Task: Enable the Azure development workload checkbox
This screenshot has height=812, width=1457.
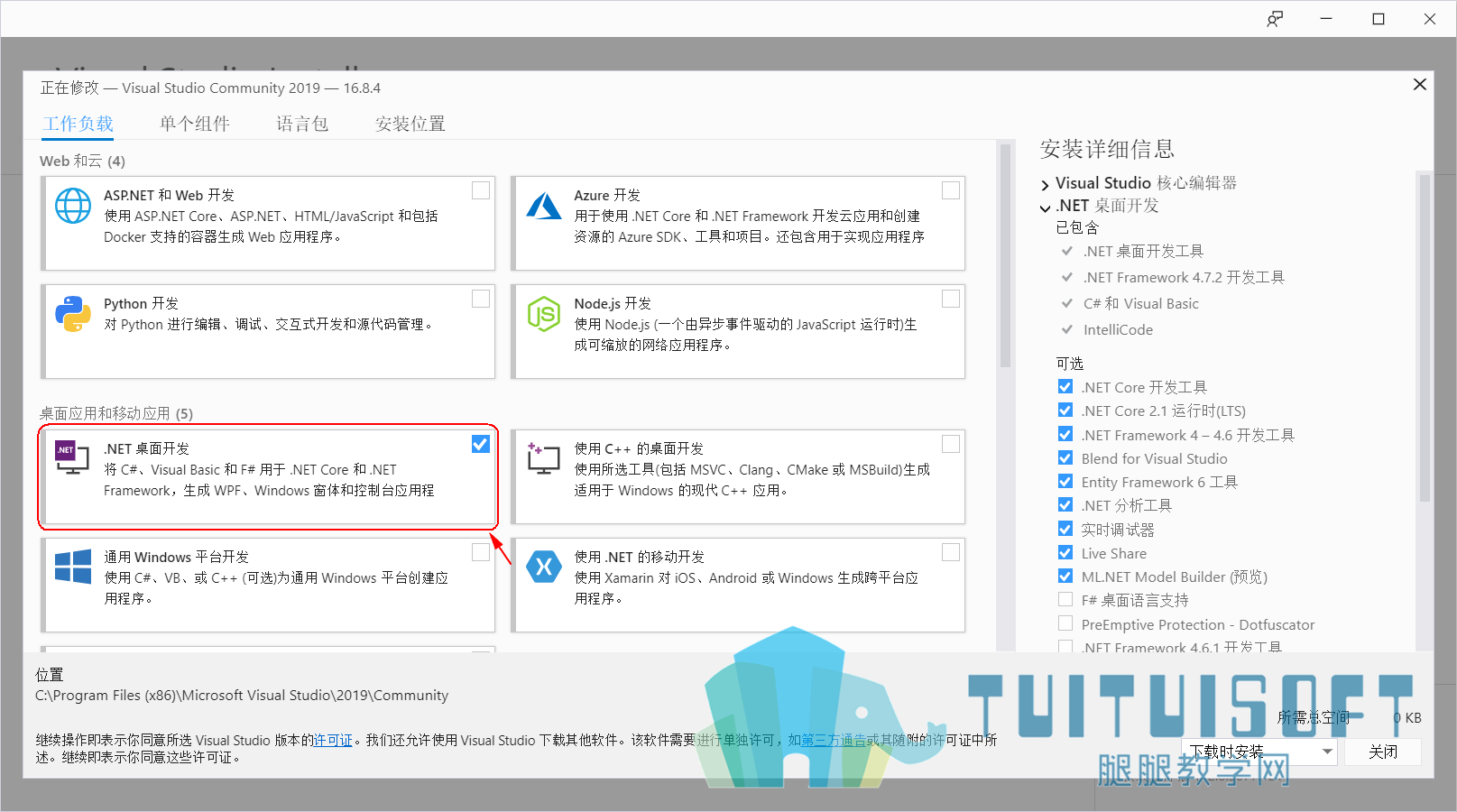Action: pyautogui.click(x=951, y=190)
